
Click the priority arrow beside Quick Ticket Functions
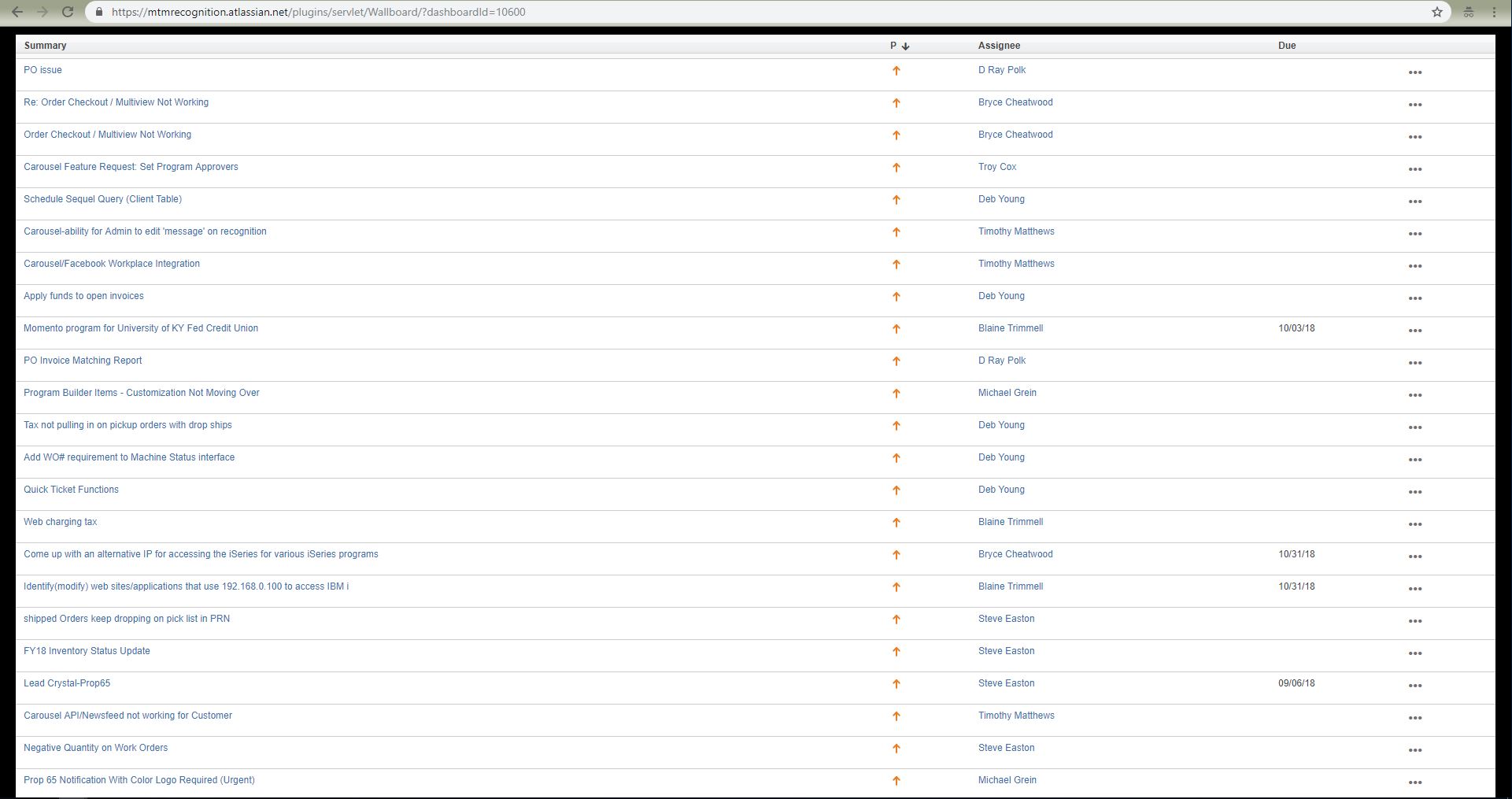tap(896, 490)
